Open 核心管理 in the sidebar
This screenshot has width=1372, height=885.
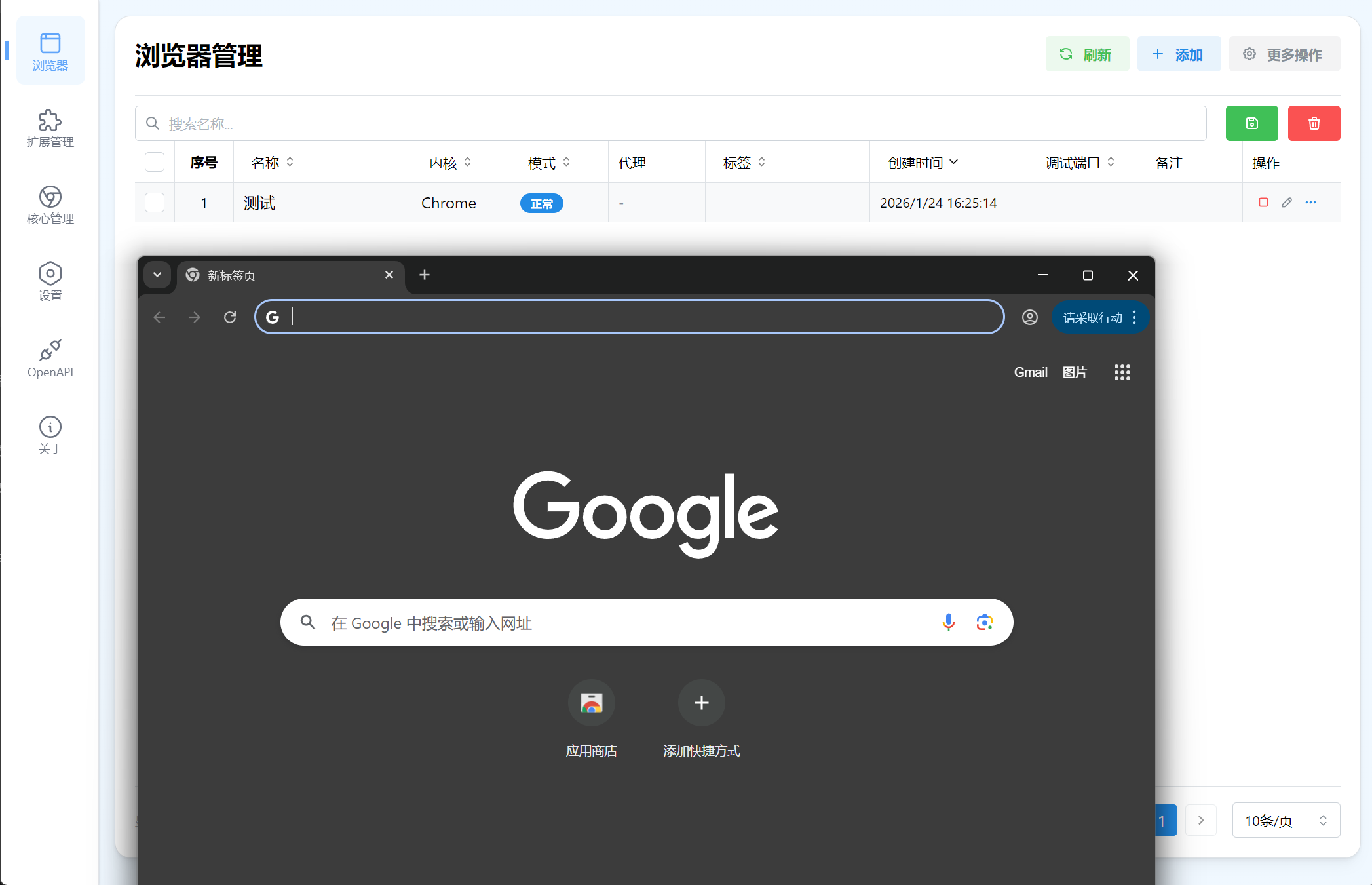50,205
